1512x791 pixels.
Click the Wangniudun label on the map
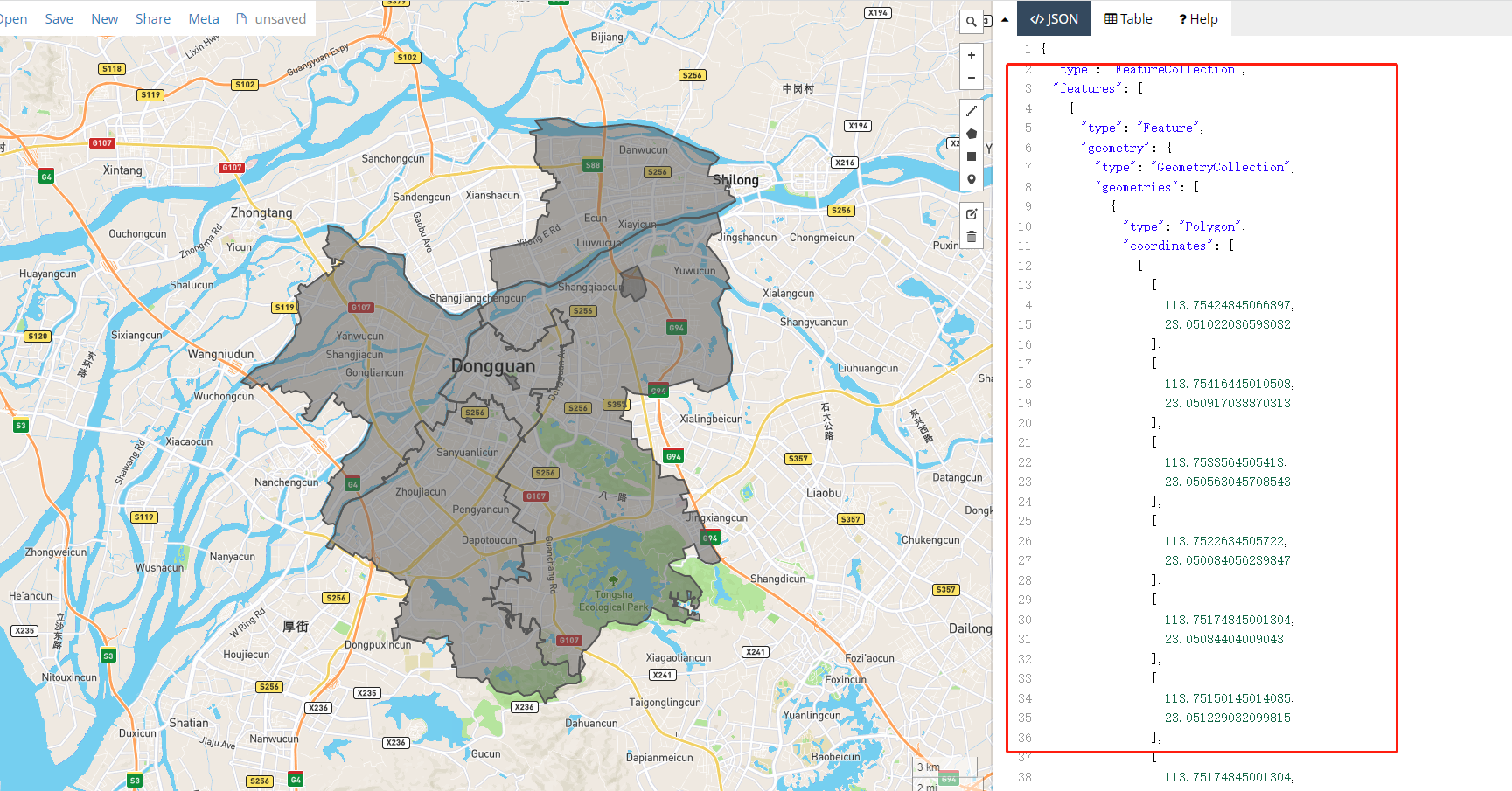[x=220, y=354]
